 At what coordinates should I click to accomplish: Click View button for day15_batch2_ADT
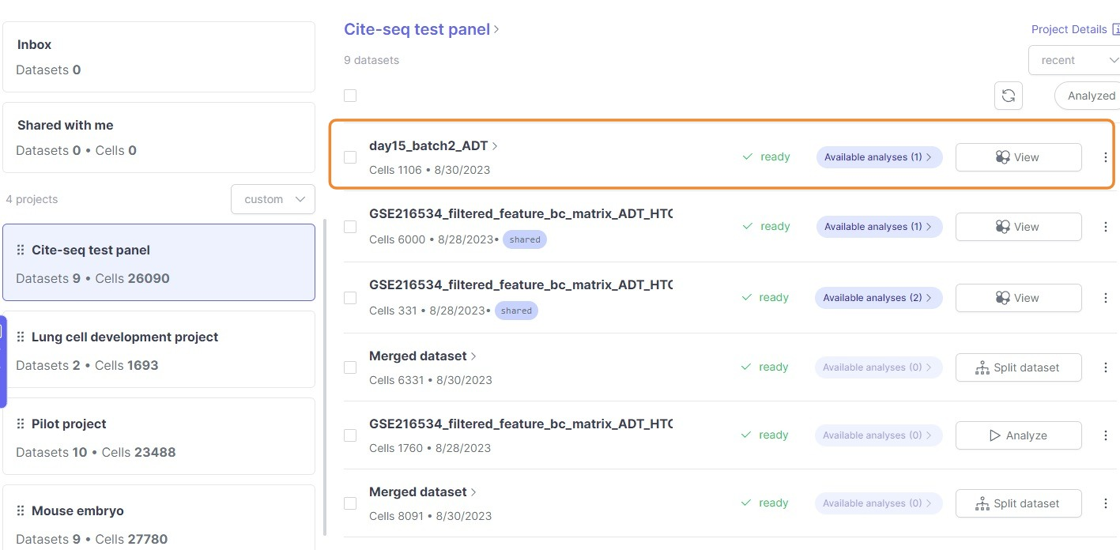[x=1018, y=157]
